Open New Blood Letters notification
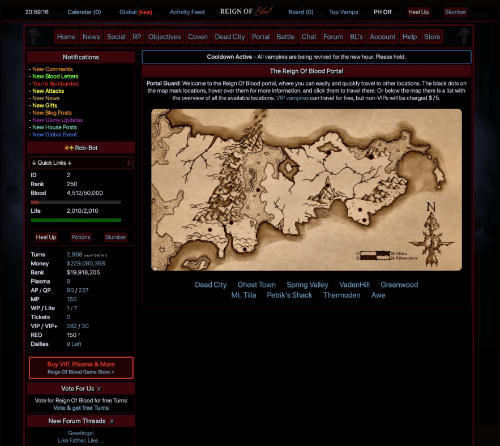The width and height of the screenshot is (500, 446). pos(55,76)
